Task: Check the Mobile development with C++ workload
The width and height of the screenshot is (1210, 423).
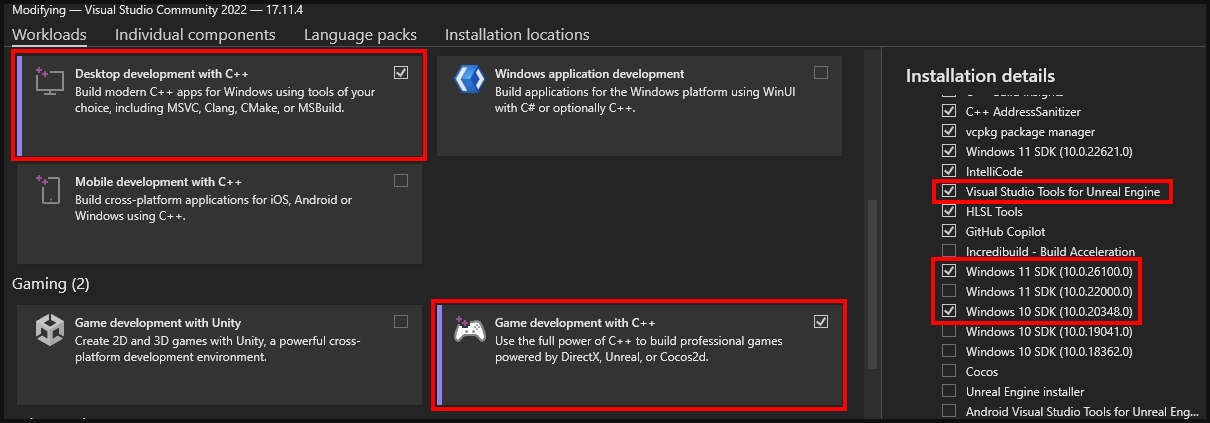Action: [x=401, y=181]
